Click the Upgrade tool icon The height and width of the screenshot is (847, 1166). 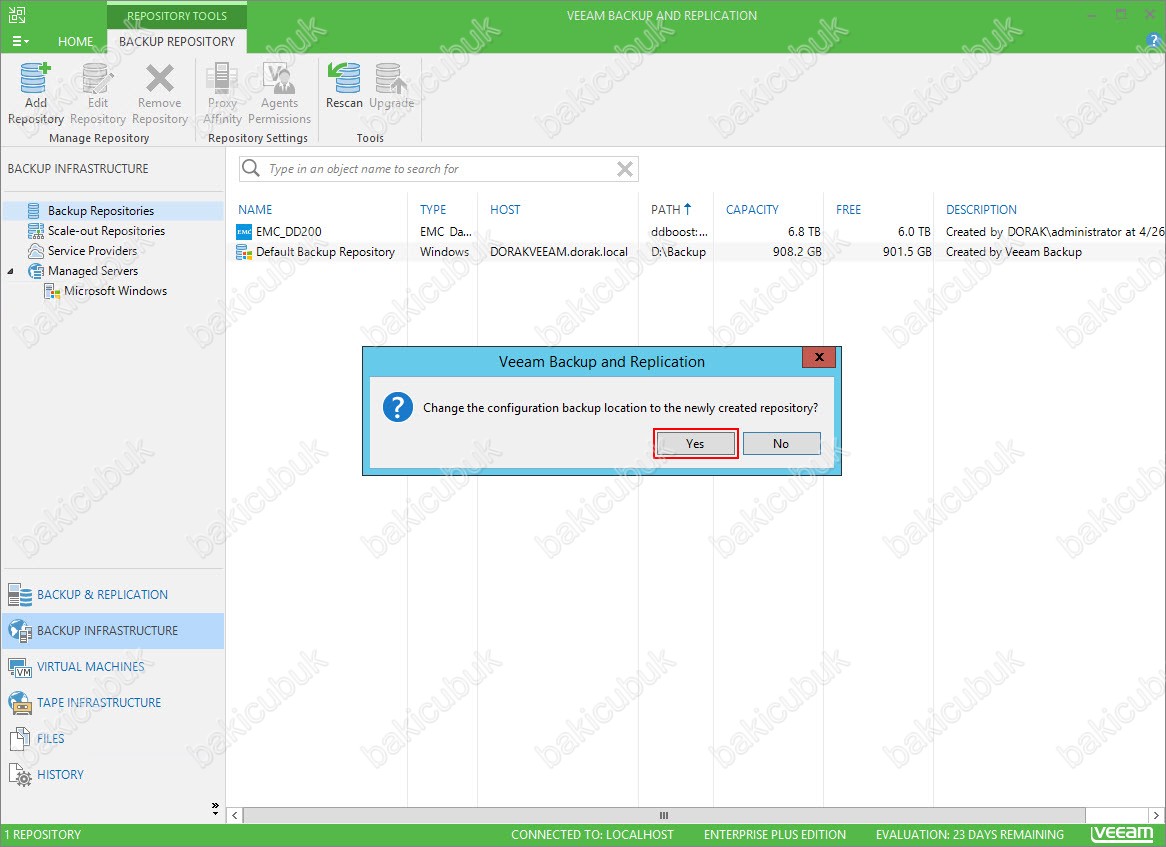click(391, 79)
